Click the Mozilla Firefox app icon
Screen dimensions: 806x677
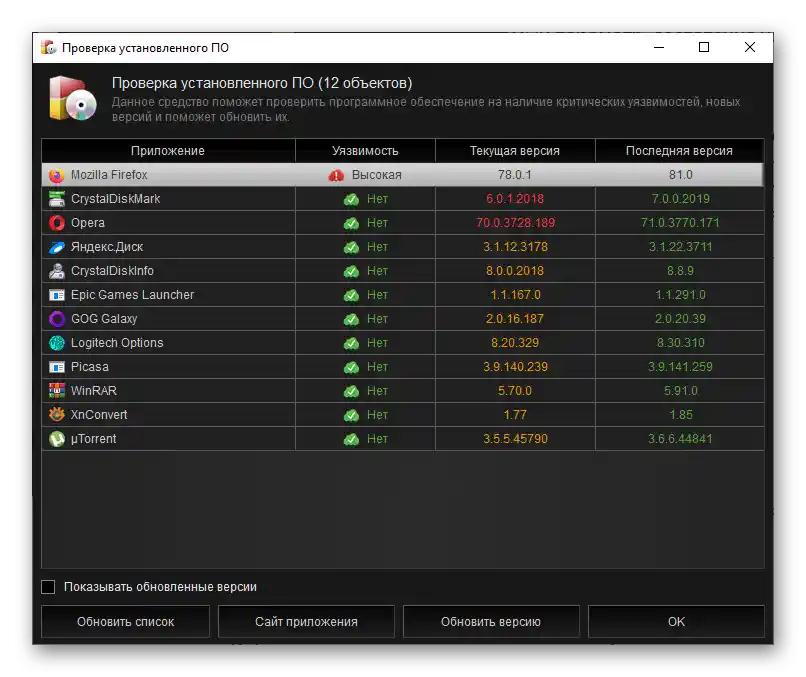(x=57, y=175)
